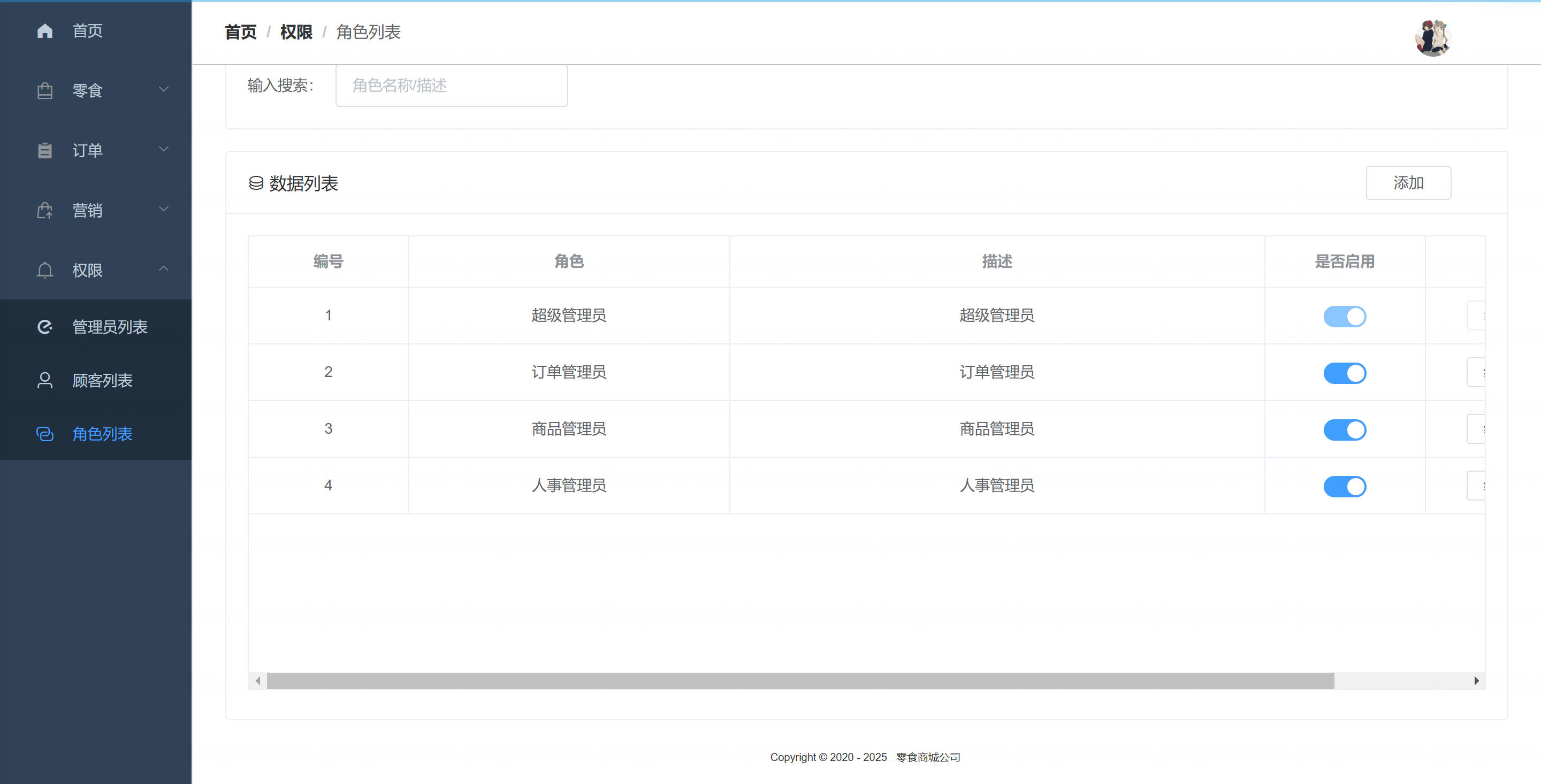Click the role icon beside 角色列表
This screenshot has width=1541, height=784.
click(x=45, y=434)
